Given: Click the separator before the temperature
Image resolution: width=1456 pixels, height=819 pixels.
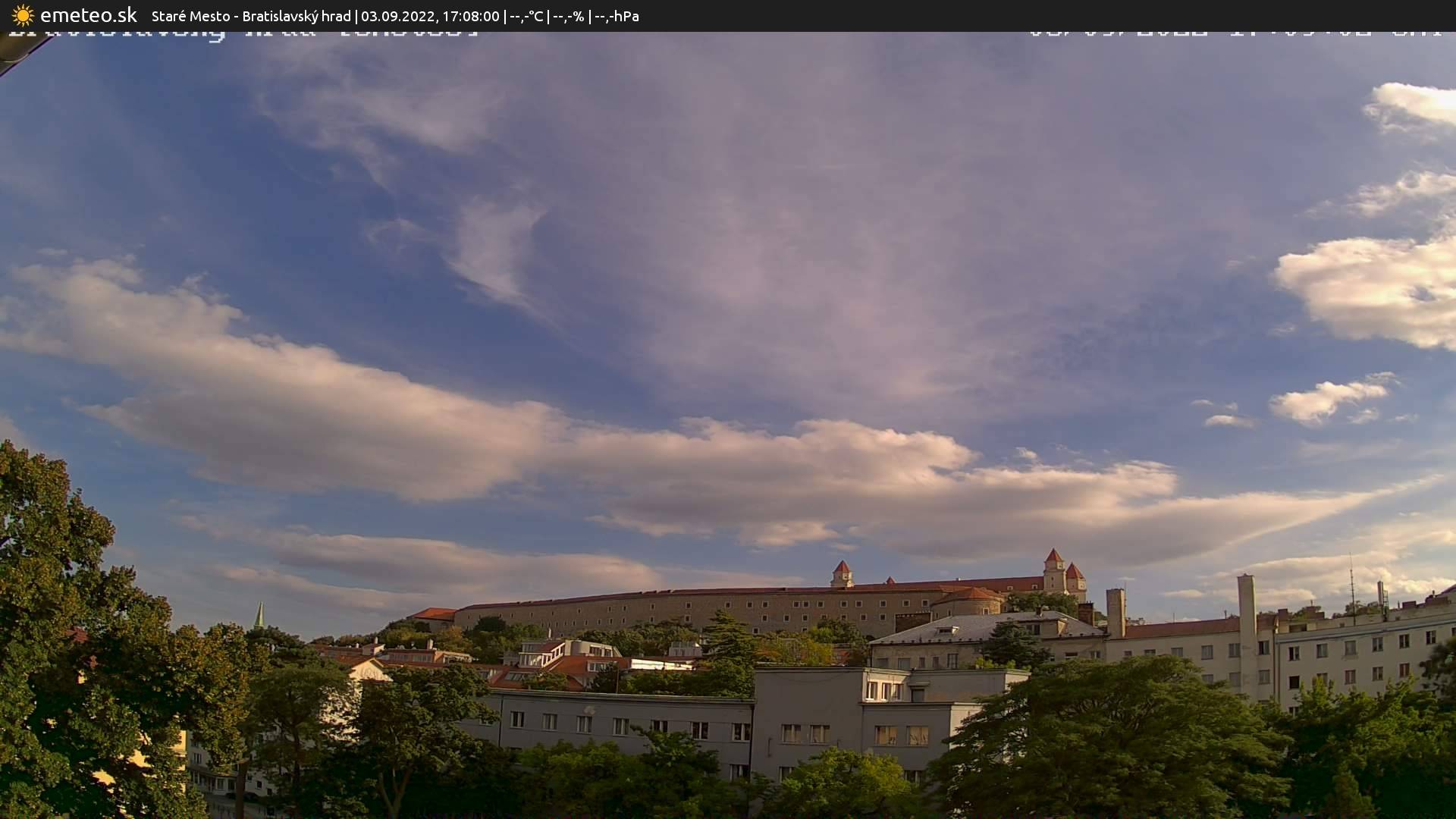Looking at the screenshot, I should pyautogui.click(x=507, y=15).
